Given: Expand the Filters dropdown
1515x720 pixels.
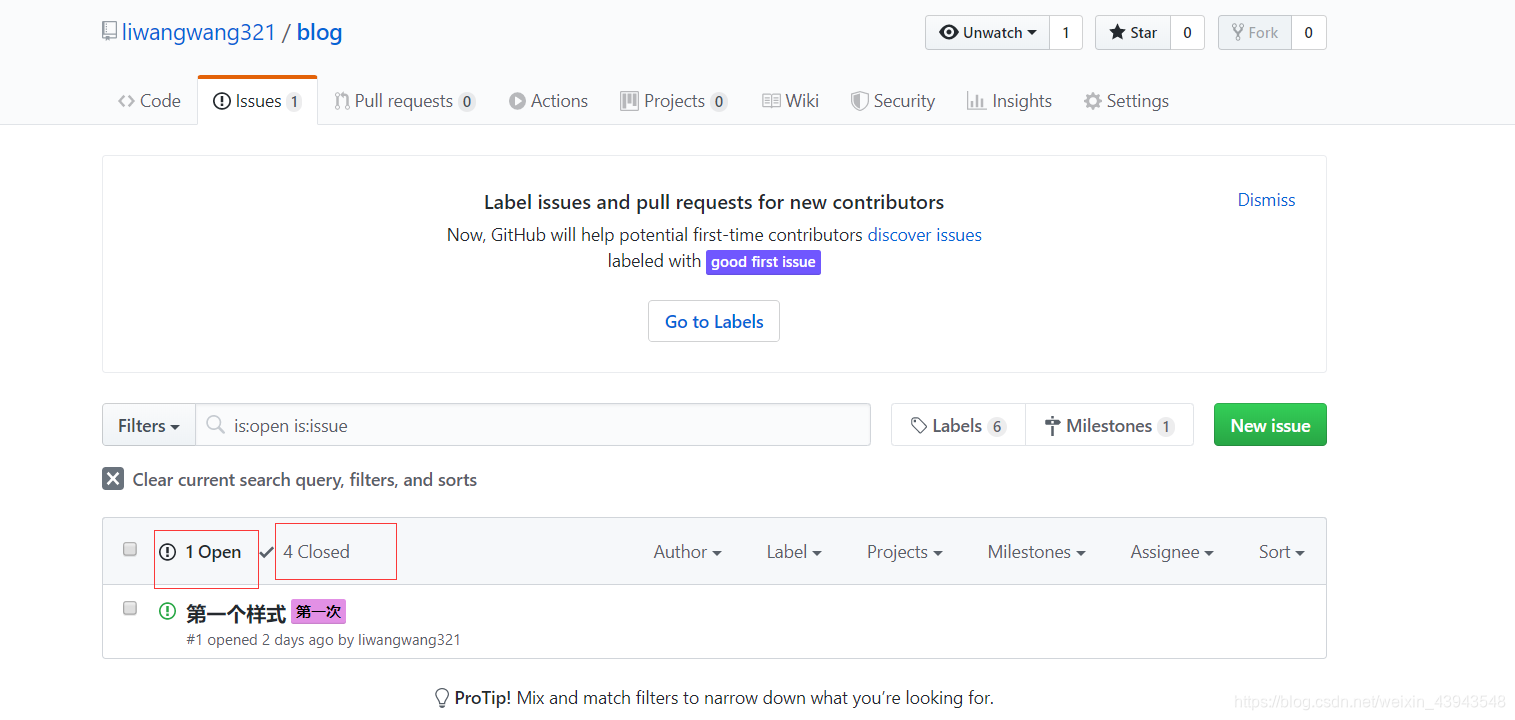Looking at the screenshot, I should (149, 425).
